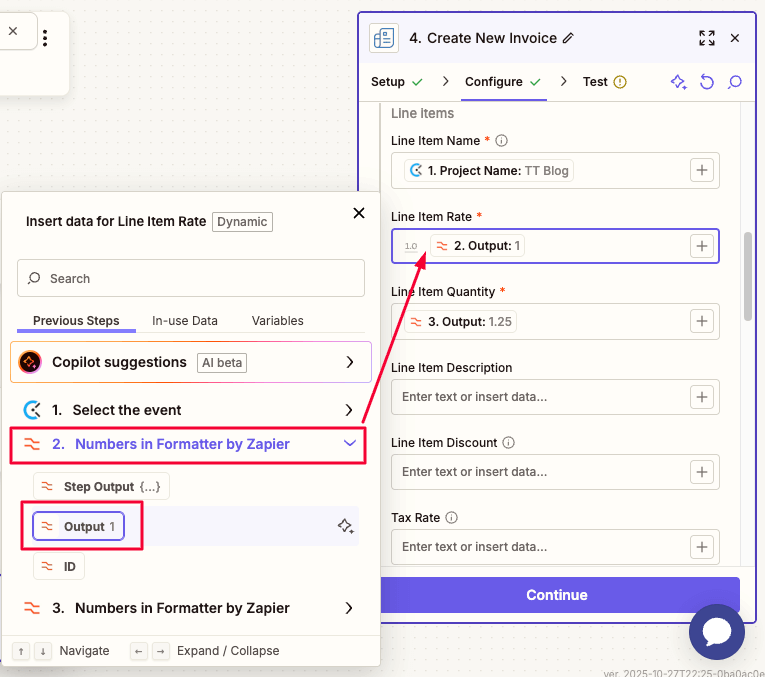
Task: Click plus button in Line Item Discount field
Action: coord(702,472)
